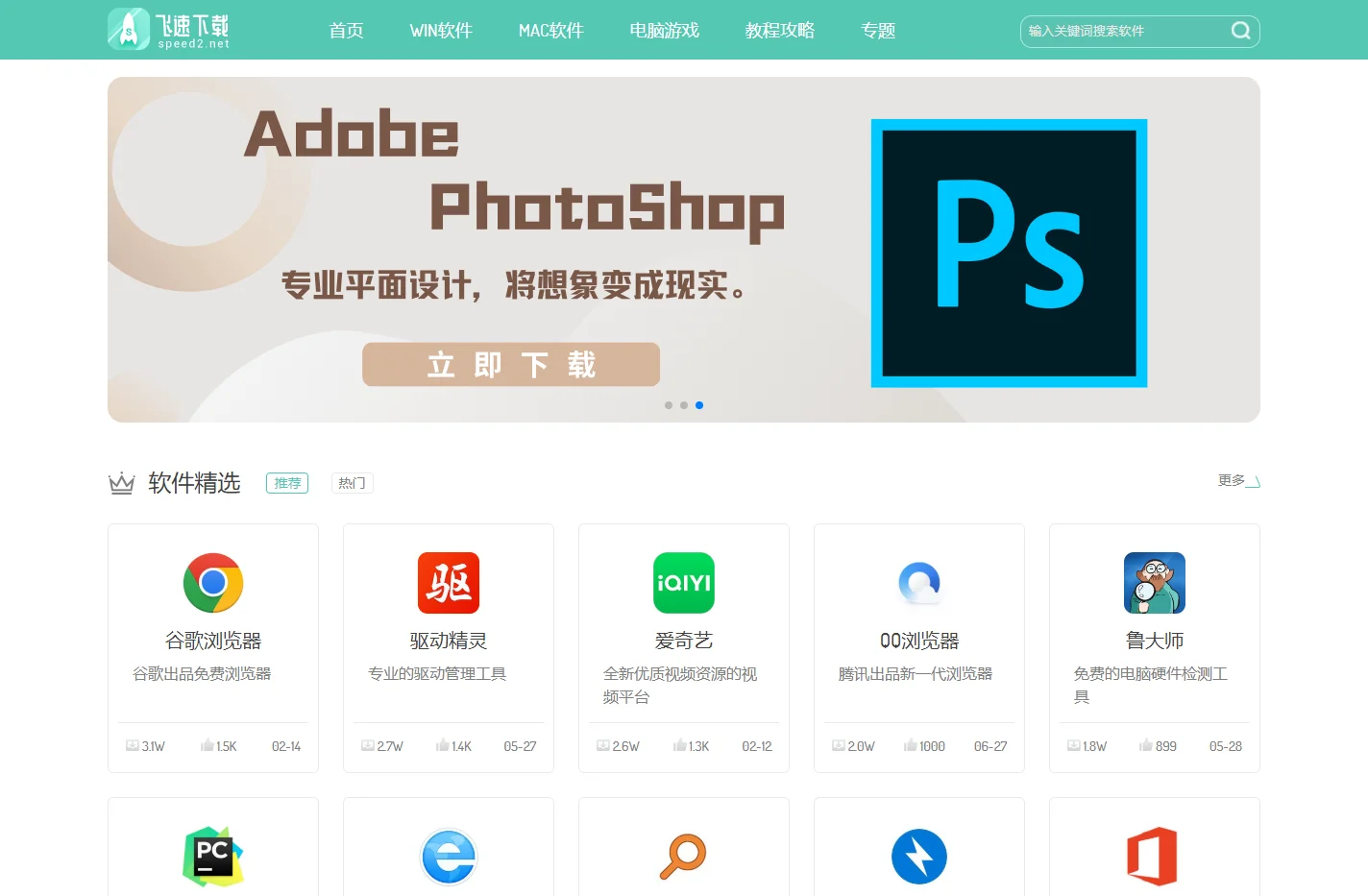Screen dimensions: 1368x896
Task: Click the date 05-28 on 鲁大师 card
Action: (x=1226, y=746)
